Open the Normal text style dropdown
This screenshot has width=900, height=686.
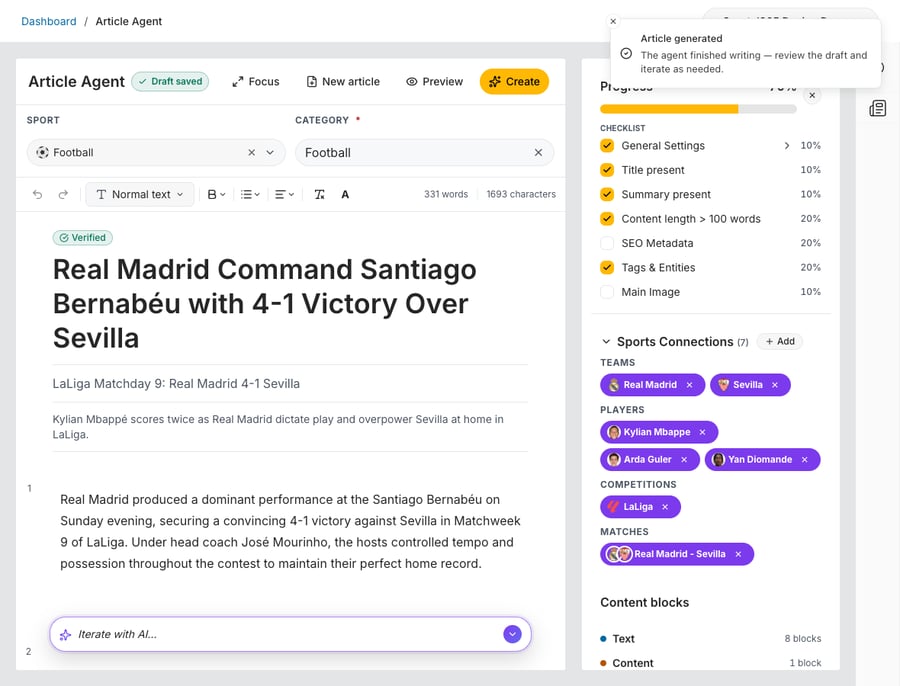pyautogui.click(x=140, y=195)
